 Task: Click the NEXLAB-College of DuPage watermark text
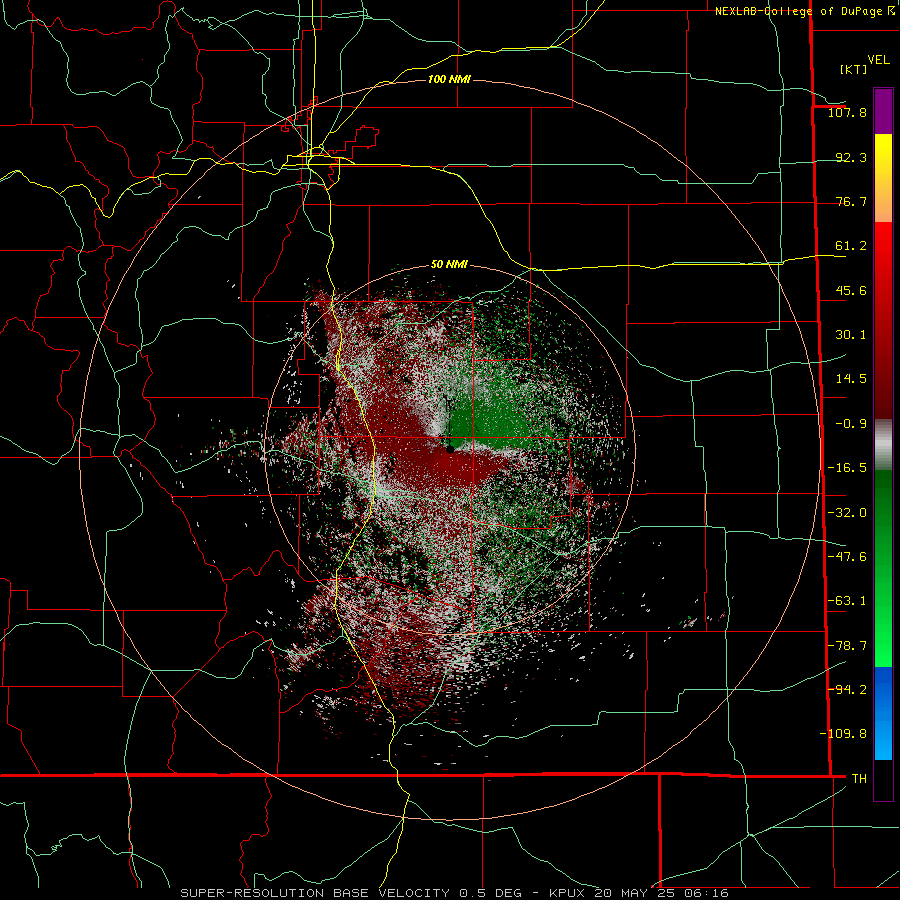[805, 11]
